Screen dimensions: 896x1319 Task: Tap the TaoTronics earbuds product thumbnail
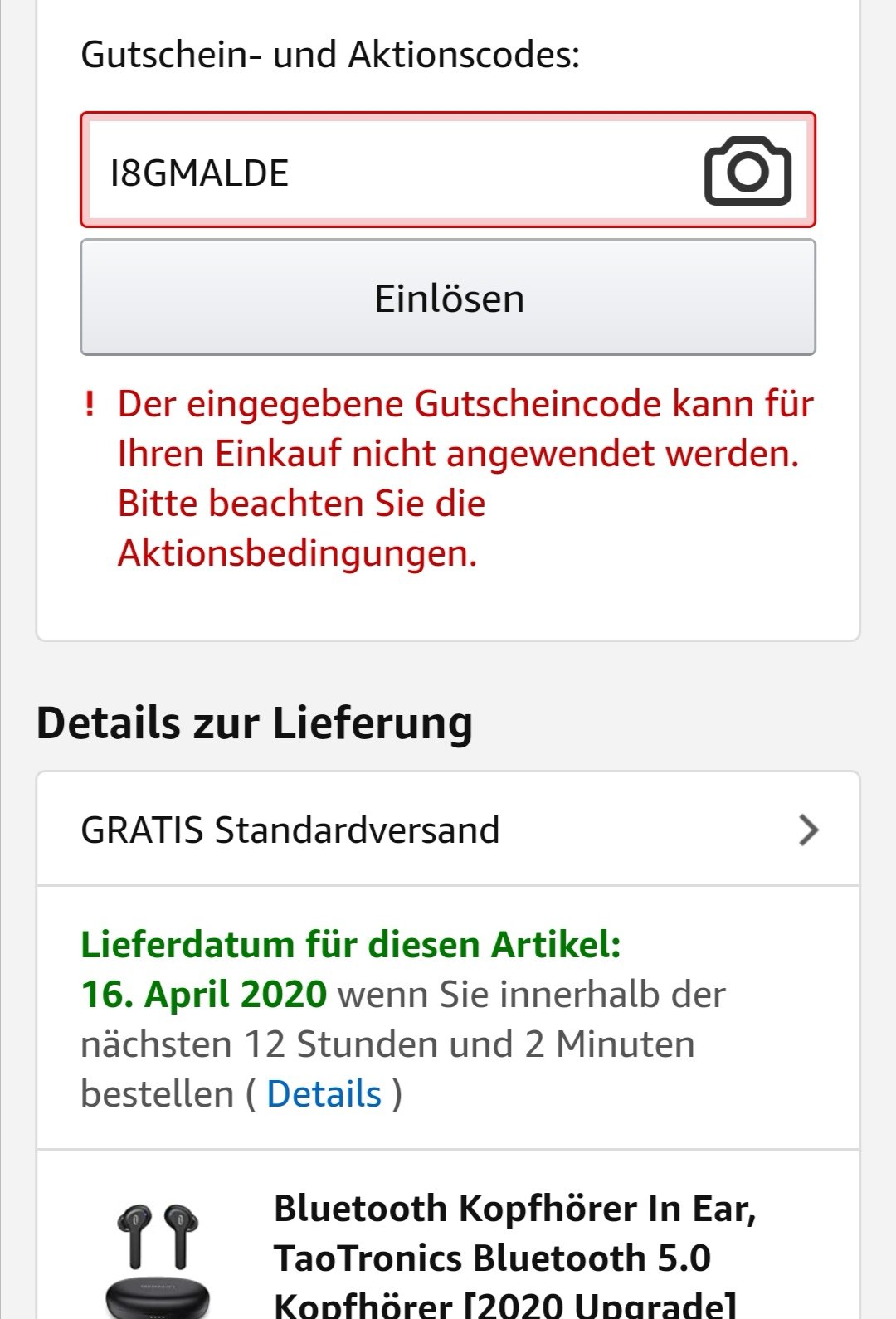pos(158,1257)
